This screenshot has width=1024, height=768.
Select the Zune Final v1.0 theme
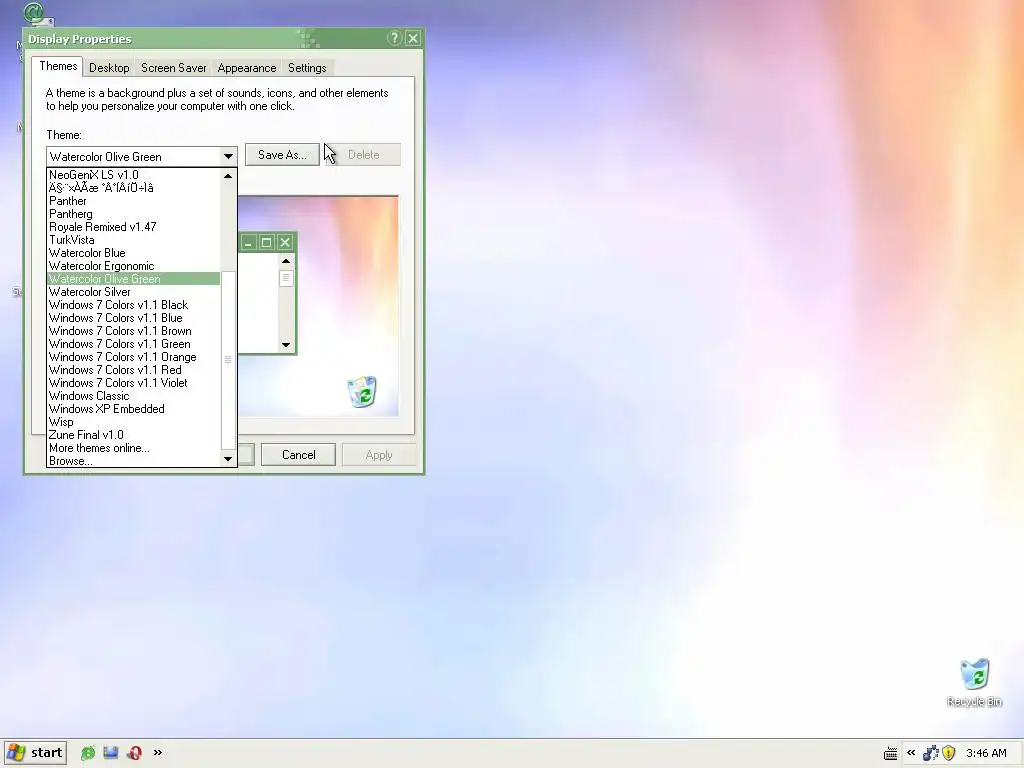(134, 435)
